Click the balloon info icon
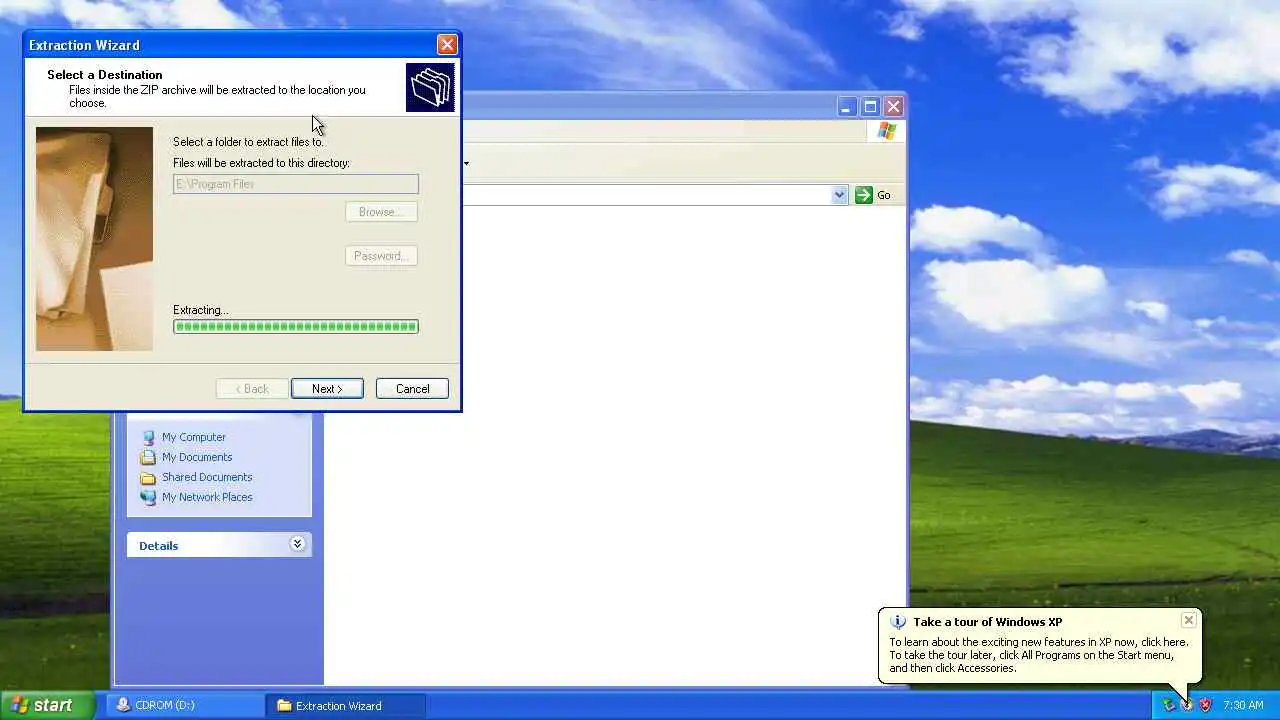The image size is (1280, 720). point(898,622)
